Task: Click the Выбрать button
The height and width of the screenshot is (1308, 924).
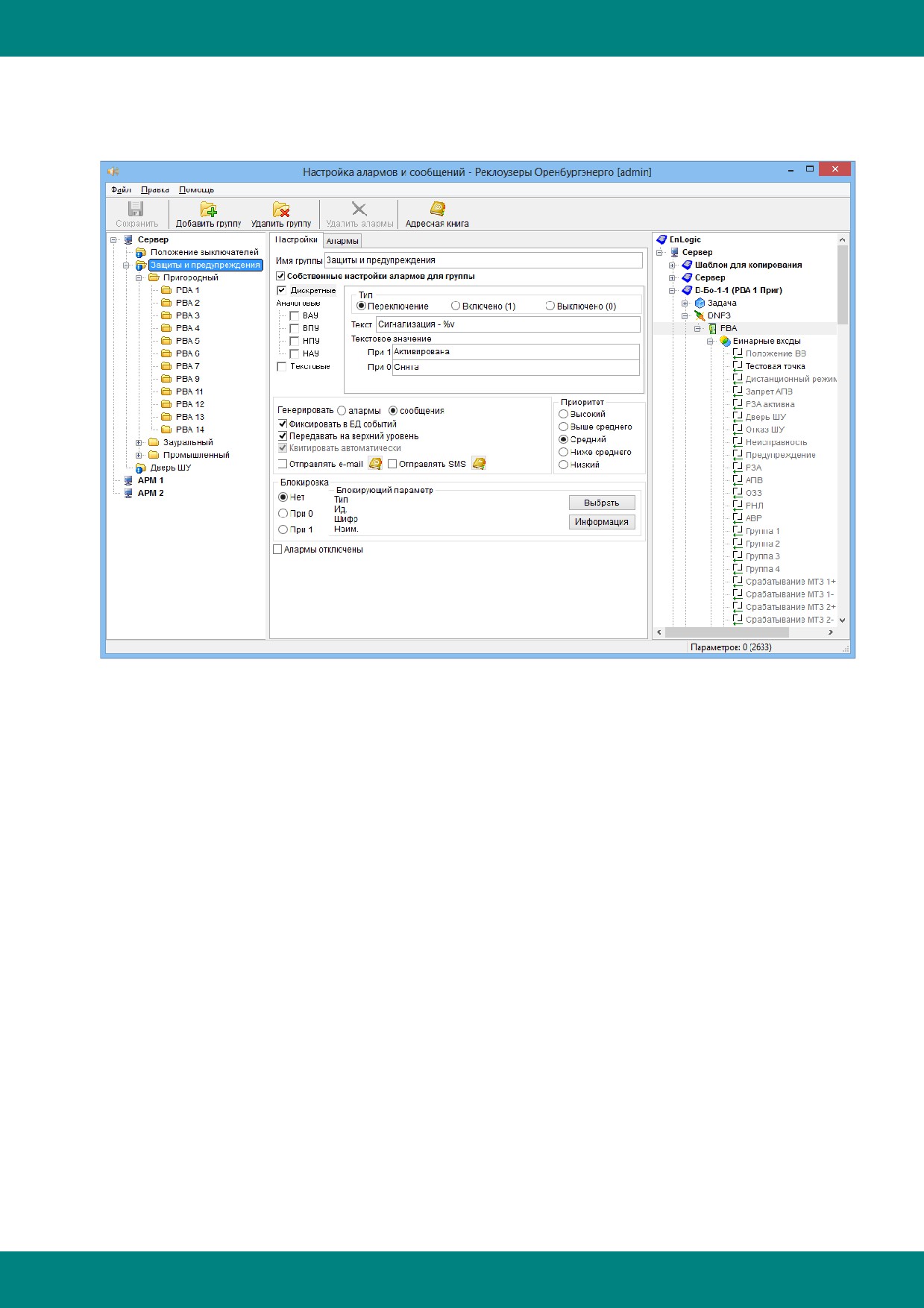Action: [602, 503]
